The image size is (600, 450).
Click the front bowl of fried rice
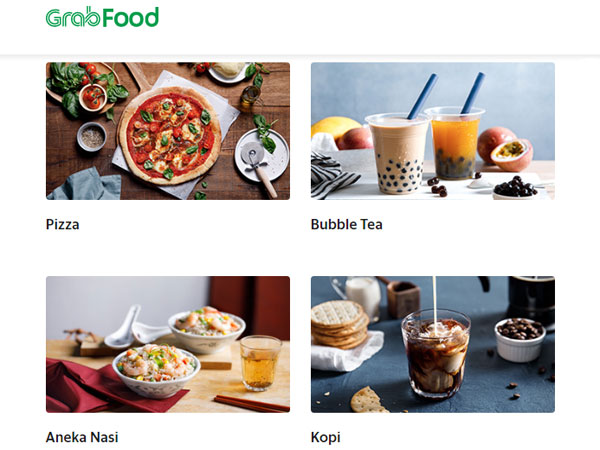[x=156, y=370]
